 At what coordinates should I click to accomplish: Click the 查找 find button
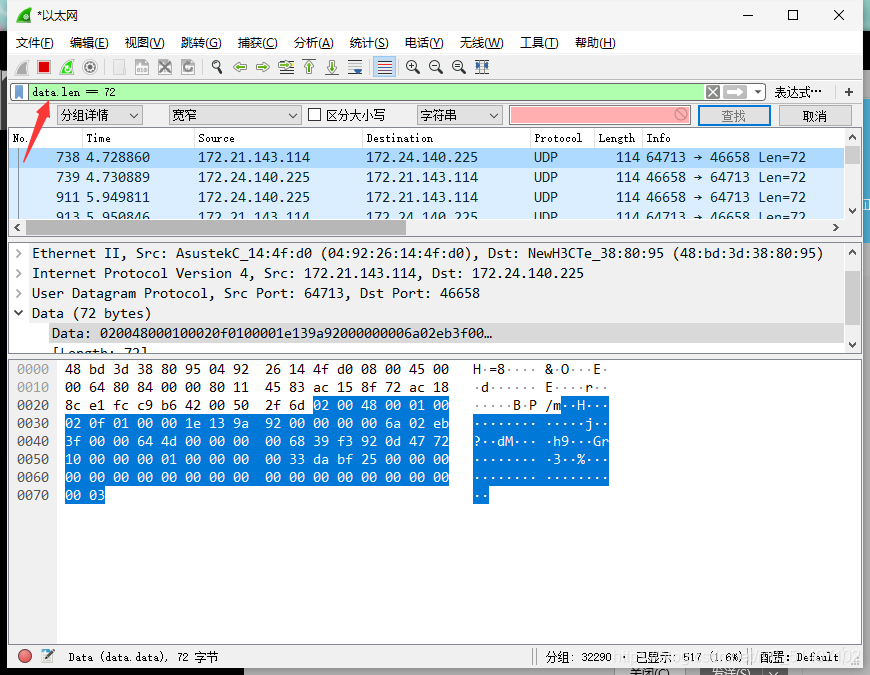coord(734,116)
